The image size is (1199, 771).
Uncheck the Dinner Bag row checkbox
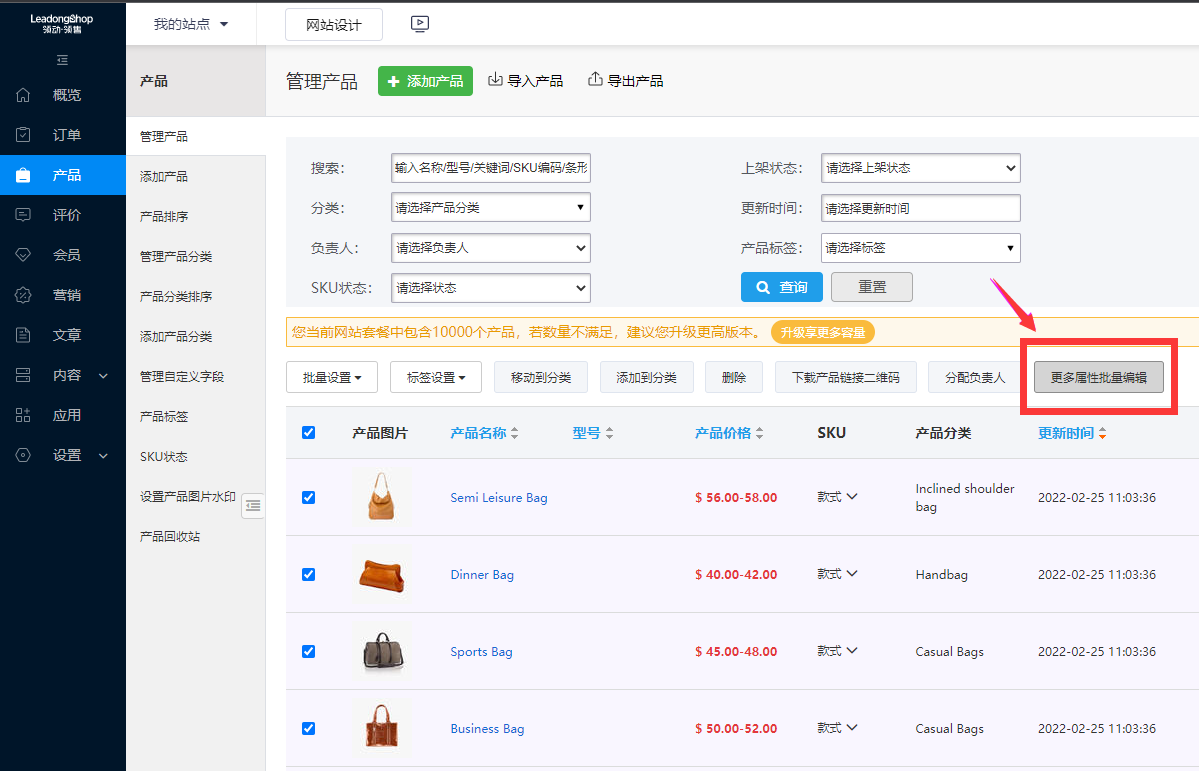(x=308, y=574)
